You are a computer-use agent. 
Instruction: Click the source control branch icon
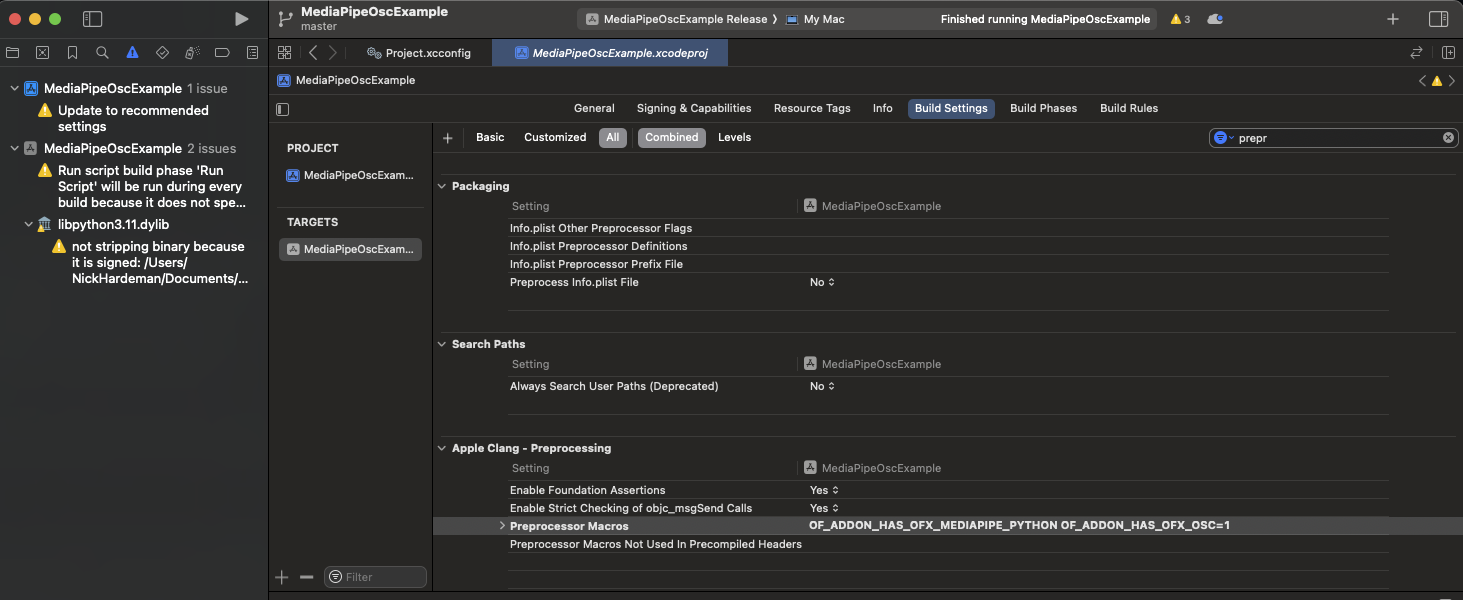pyautogui.click(x=285, y=19)
